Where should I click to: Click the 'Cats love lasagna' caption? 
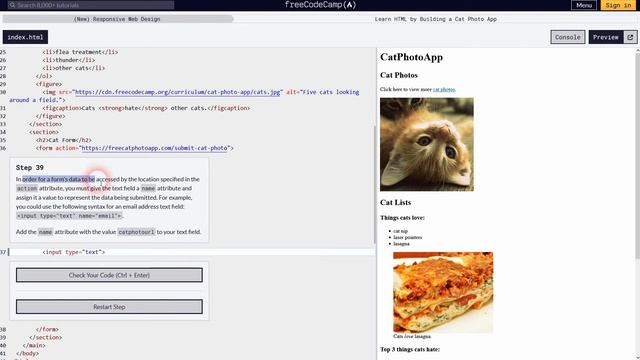pyautogui.click(x=412, y=336)
